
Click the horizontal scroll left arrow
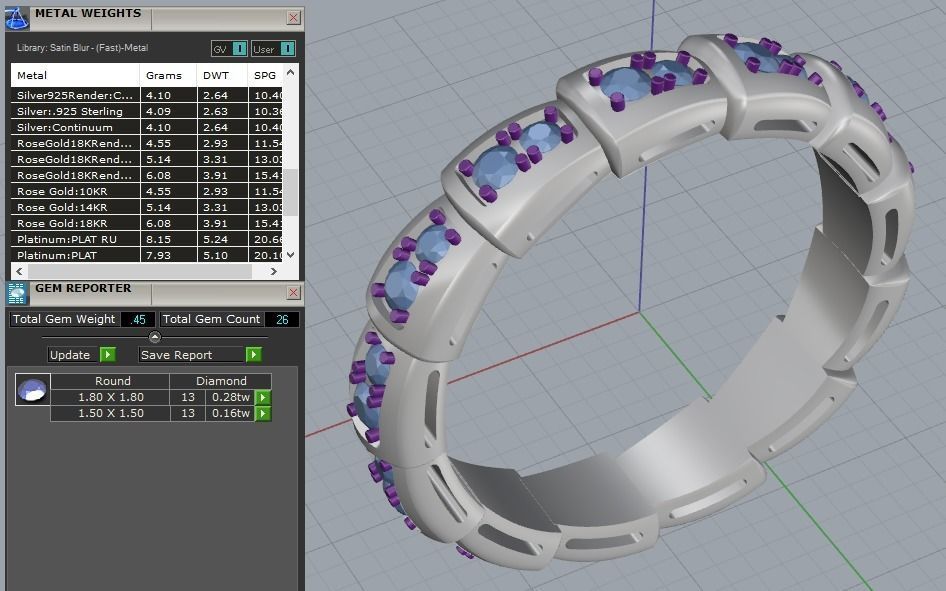(19, 271)
